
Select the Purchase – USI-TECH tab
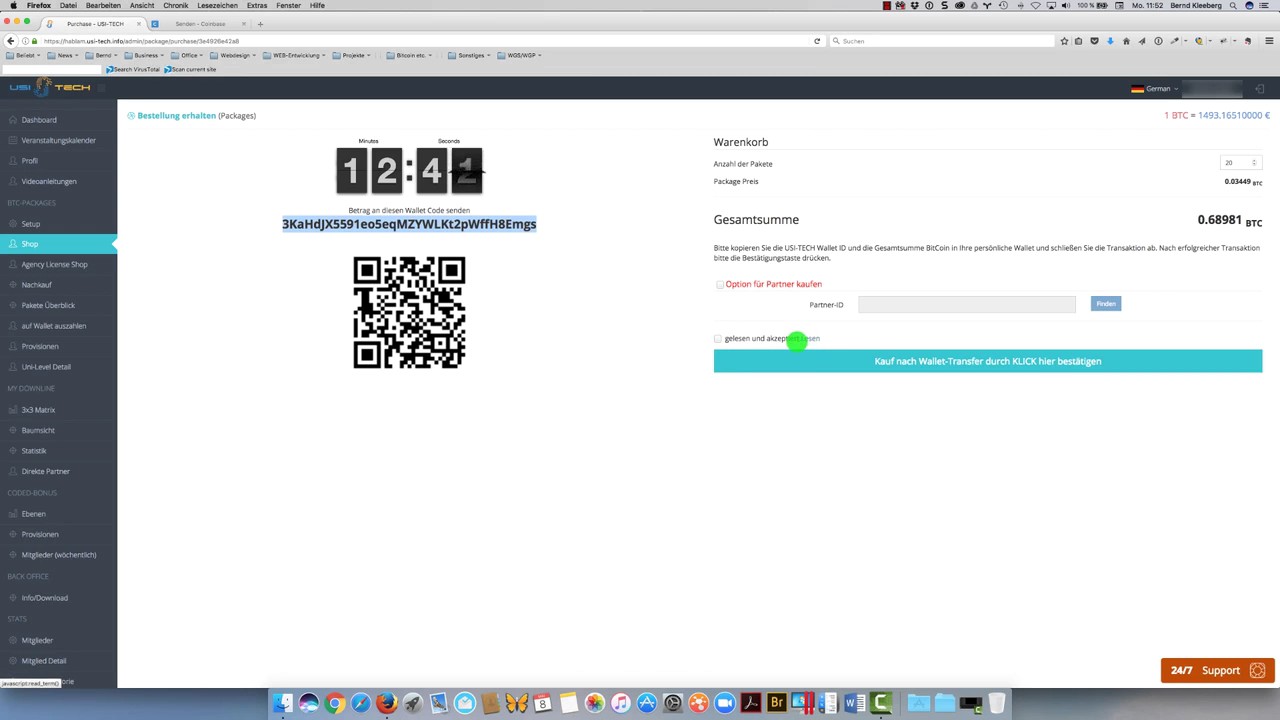(95, 24)
